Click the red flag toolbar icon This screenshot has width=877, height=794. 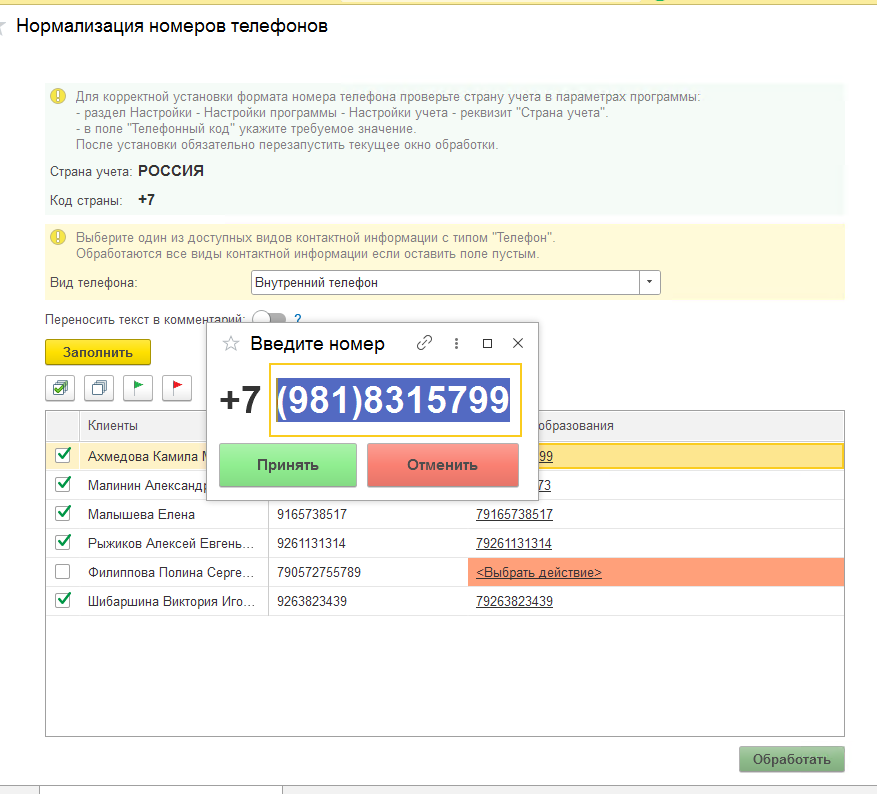coord(176,387)
